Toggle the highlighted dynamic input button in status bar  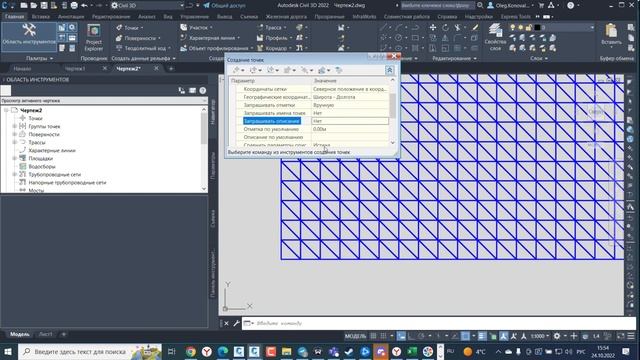coord(402,336)
